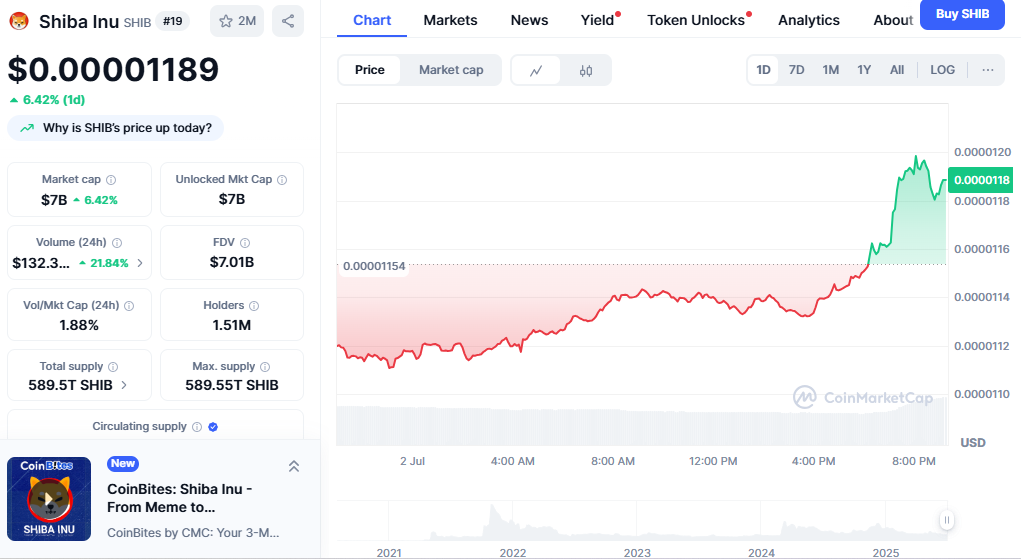The height and width of the screenshot is (559, 1021).
Task: Open CoinBites: Shiba Inu article title
Action: (x=180, y=498)
